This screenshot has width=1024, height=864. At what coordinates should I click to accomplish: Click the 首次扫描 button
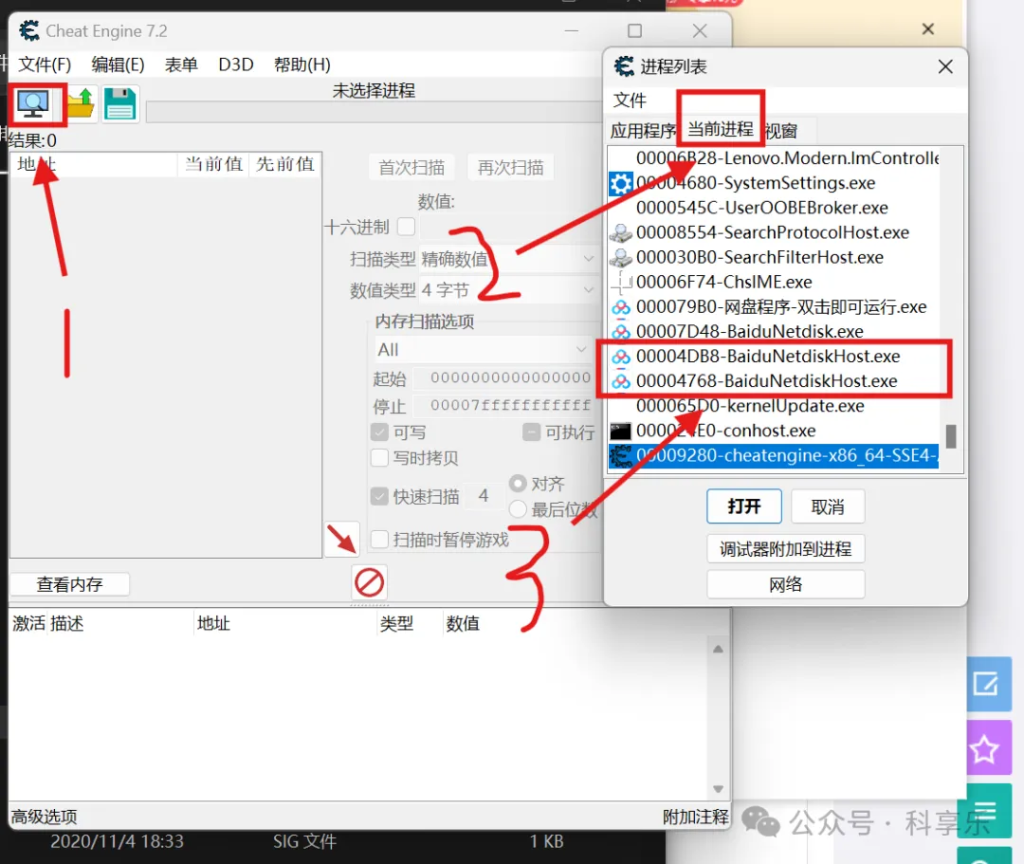pyautogui.click(x=411, y=168)
